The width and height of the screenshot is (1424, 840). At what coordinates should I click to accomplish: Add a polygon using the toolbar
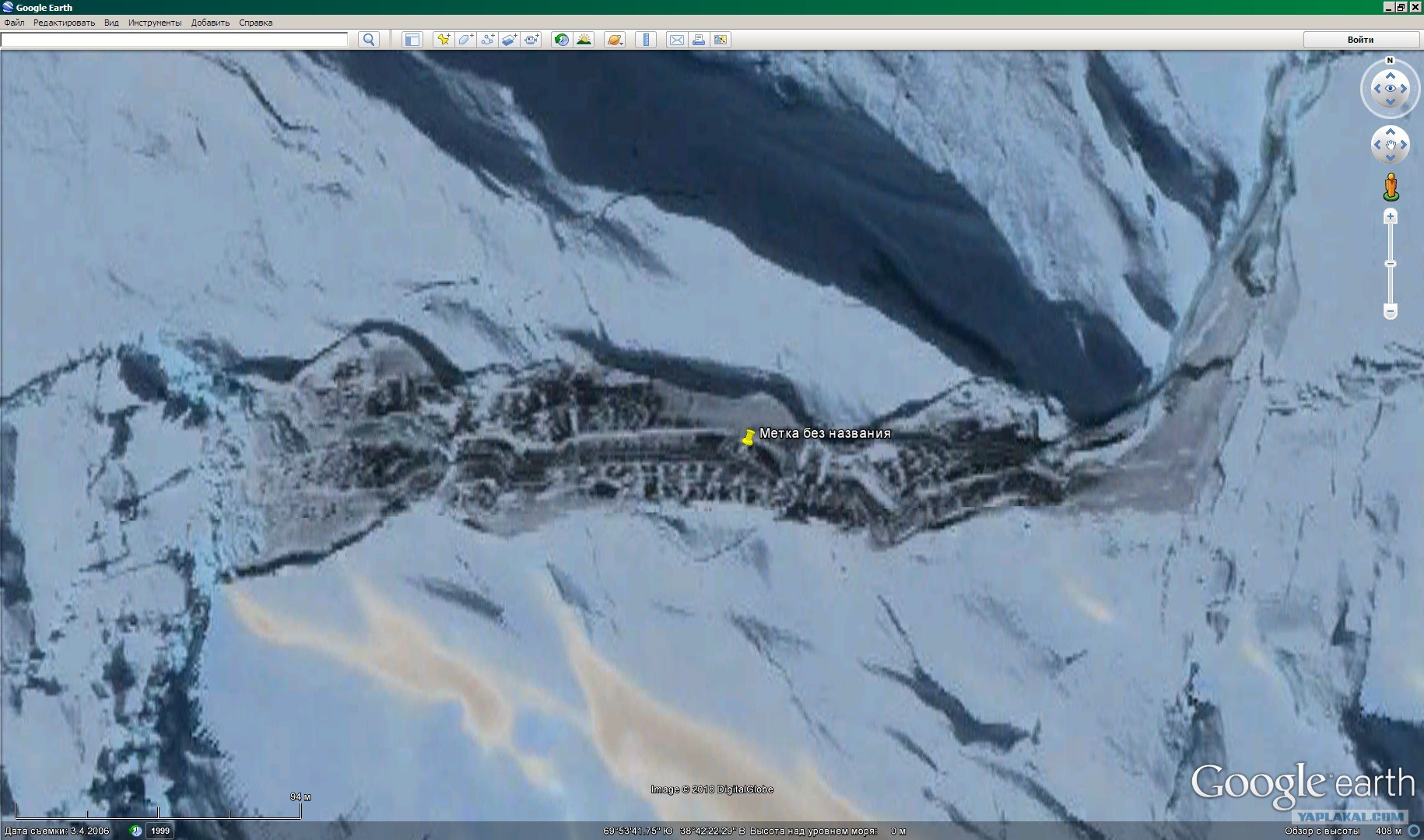(x=465, y=40)
